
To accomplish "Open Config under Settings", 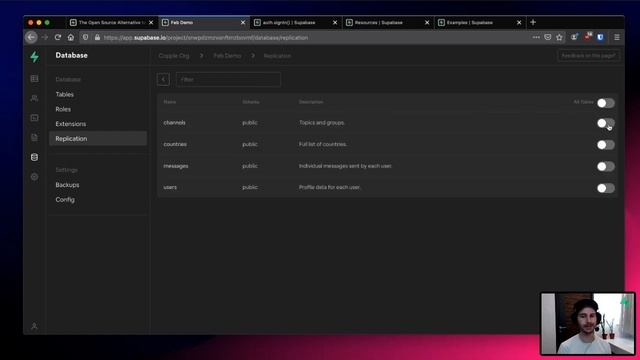I will point(65,200).
